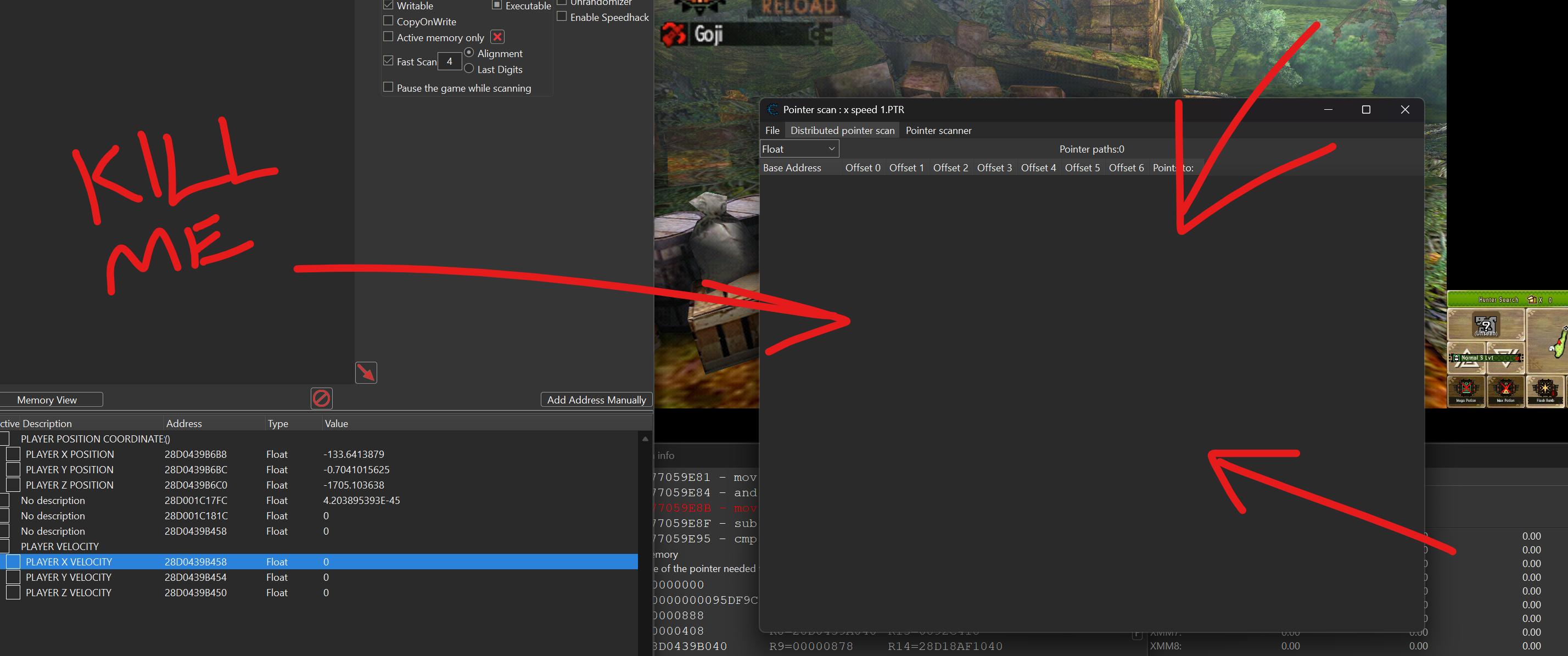Click the red X beside Active memory only

(497, 37)
